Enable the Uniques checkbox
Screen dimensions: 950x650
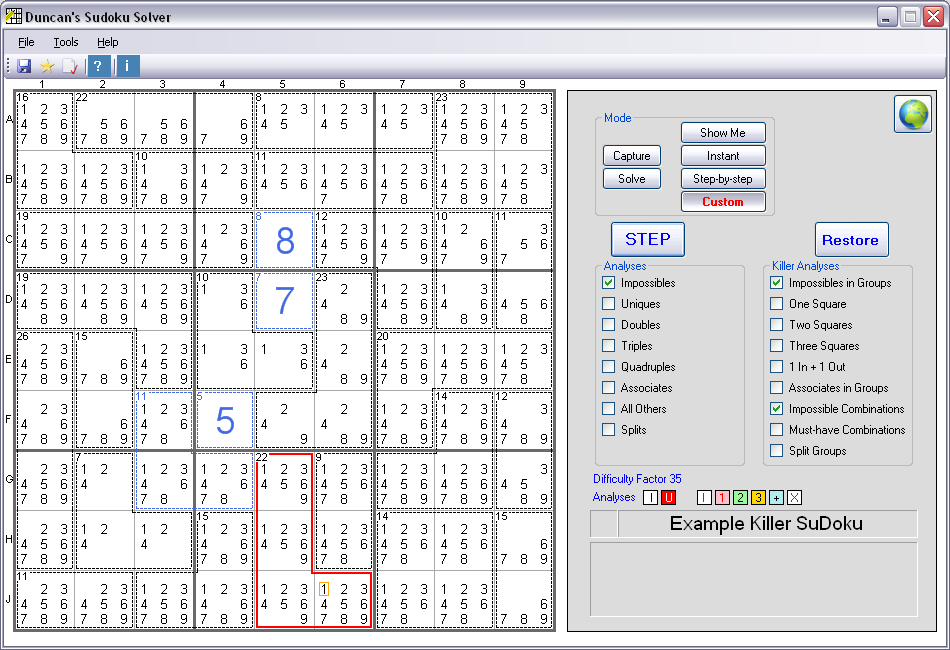pyautogui.click(x=608, y=303)
